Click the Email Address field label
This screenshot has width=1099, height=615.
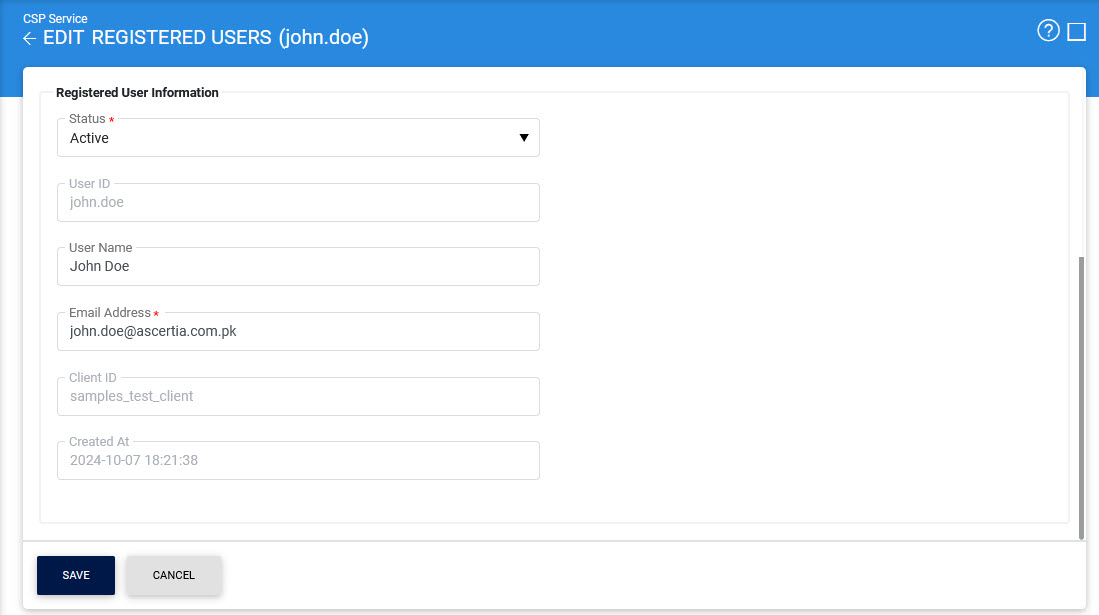tap(110, 313)
